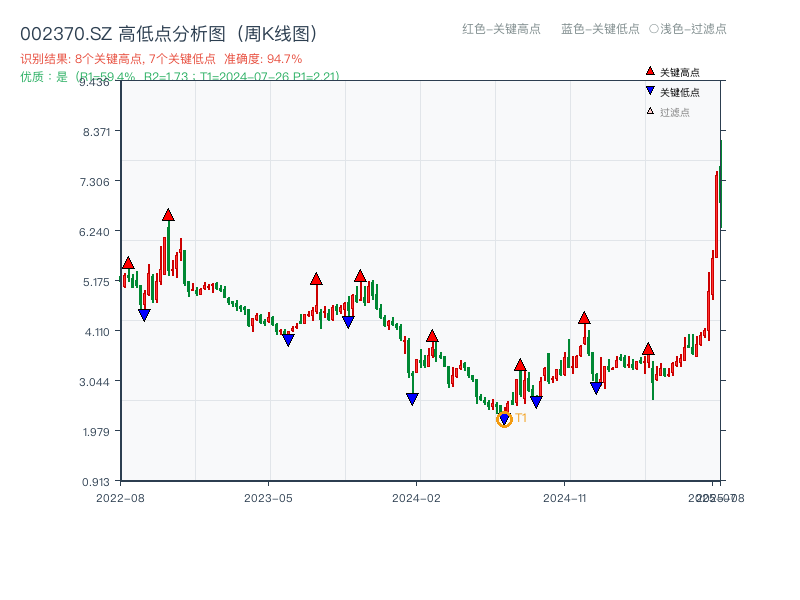Viewport: 800px width, 600px height.
Task: Click the 2024-02 date label on the x-axis
Action: pyautogui.click(x=417, y=497)
